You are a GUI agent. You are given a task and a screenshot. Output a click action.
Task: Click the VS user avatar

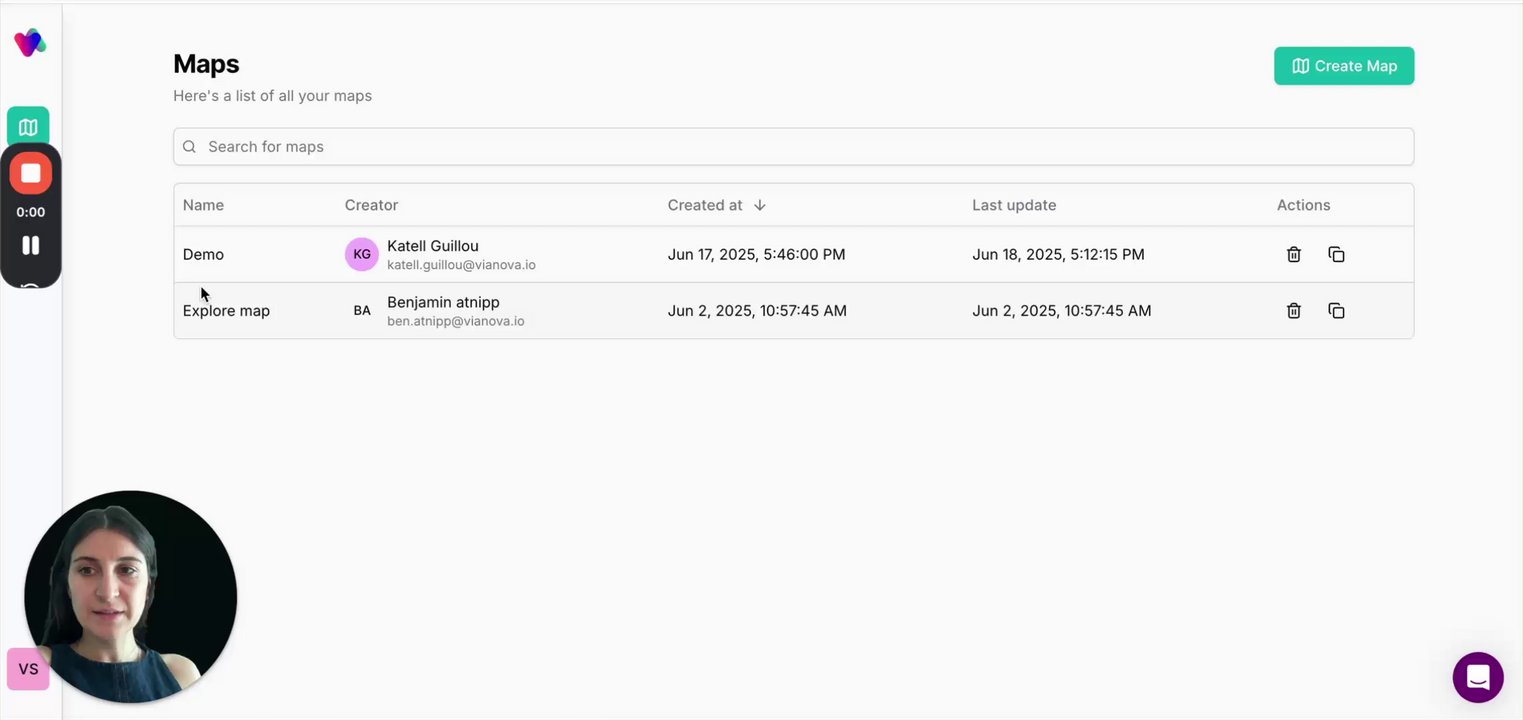[x=28, y=669]
